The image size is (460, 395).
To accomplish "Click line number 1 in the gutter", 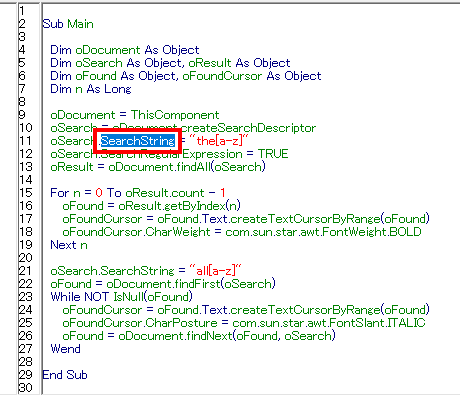I will click(22, 11).
